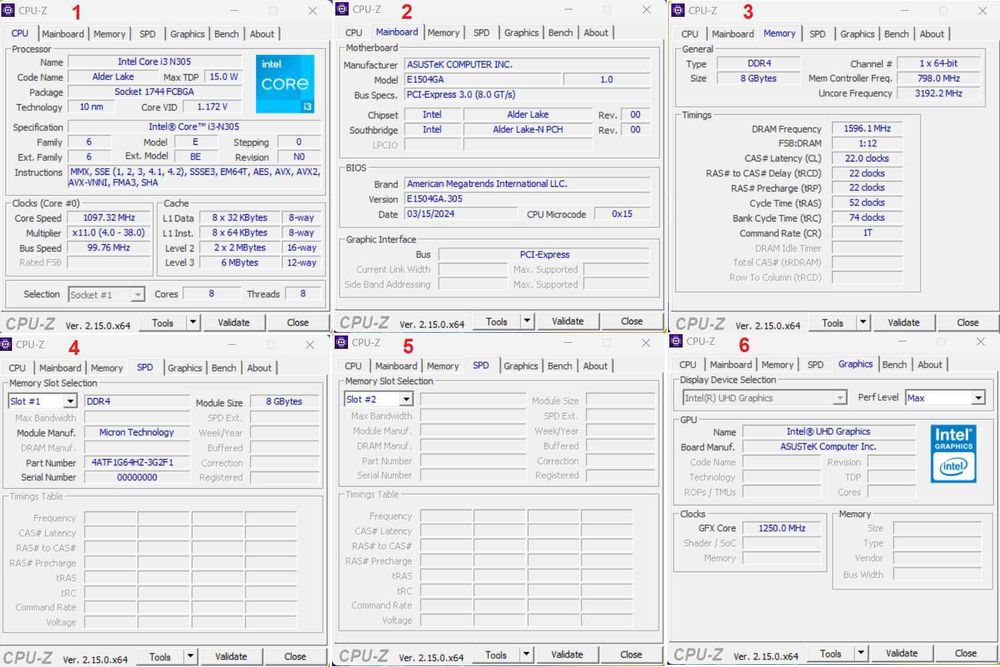Click the Bus Specs. value PCI-Express 3.0
This screenshot has height=667, width=1000.
527,94
